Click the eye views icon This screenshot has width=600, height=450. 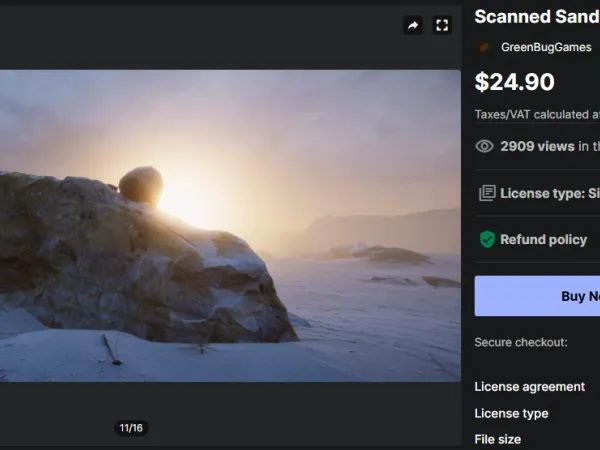(x=484, y=146)
